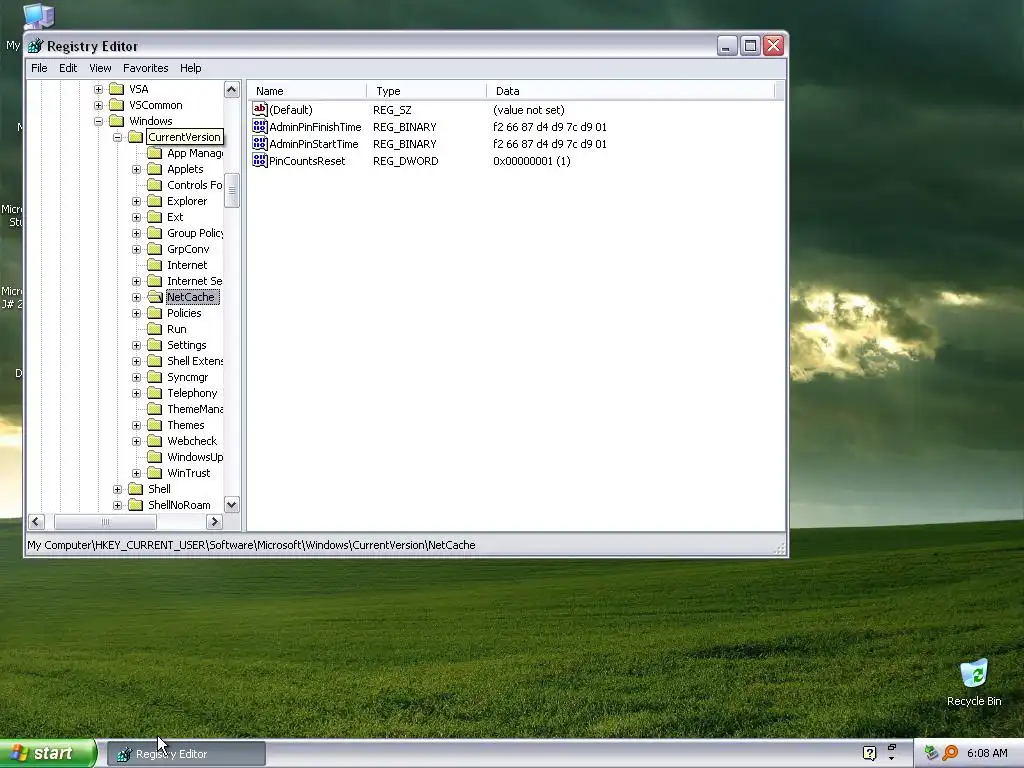Select PinCountsReset DWORD value icon
Viewport: 1024px width, 768px height.
[260, 160]
